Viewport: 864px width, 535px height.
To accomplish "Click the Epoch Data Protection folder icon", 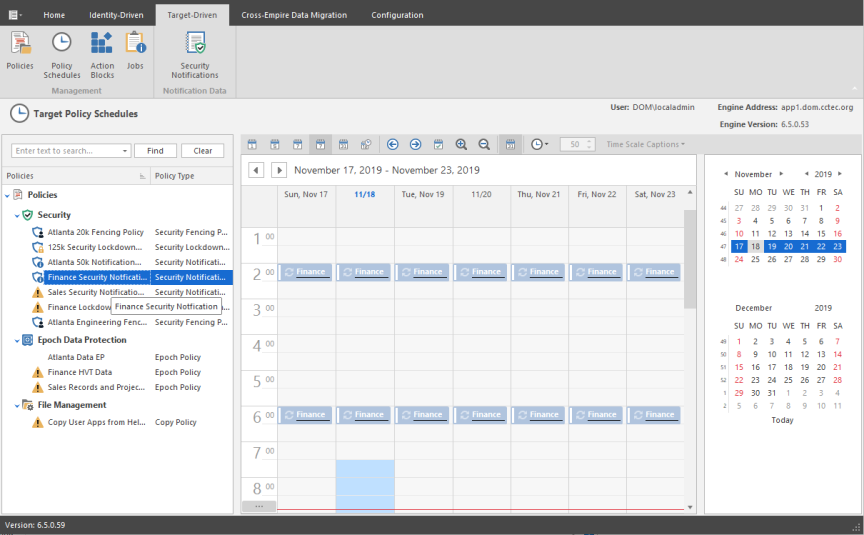I will coord(27,340).
